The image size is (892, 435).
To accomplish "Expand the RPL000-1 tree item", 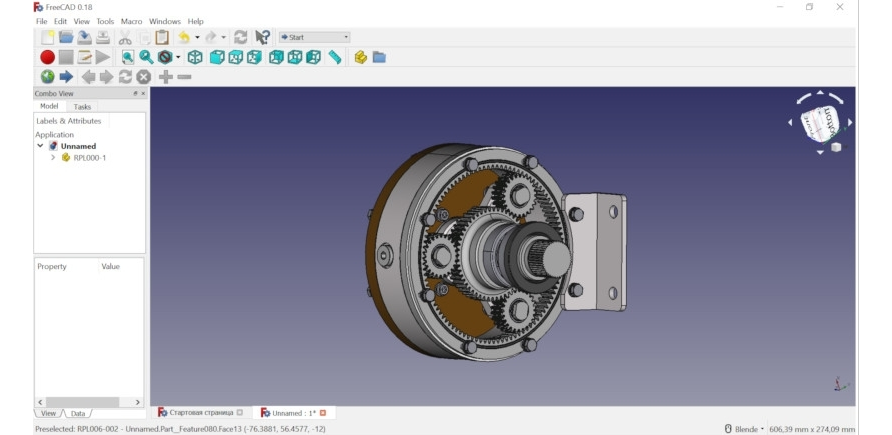I will click(53, 158).
